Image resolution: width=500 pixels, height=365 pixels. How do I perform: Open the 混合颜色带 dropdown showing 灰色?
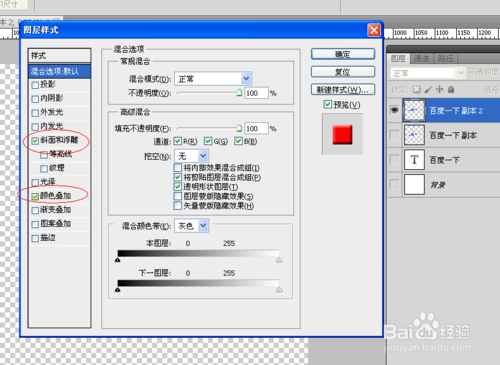(192, 226)
